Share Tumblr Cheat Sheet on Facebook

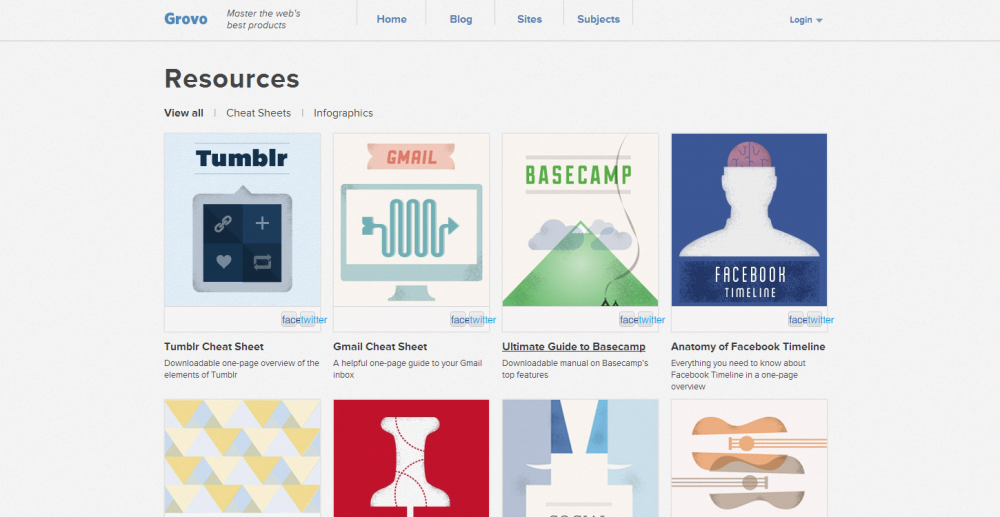pos(291,320)
